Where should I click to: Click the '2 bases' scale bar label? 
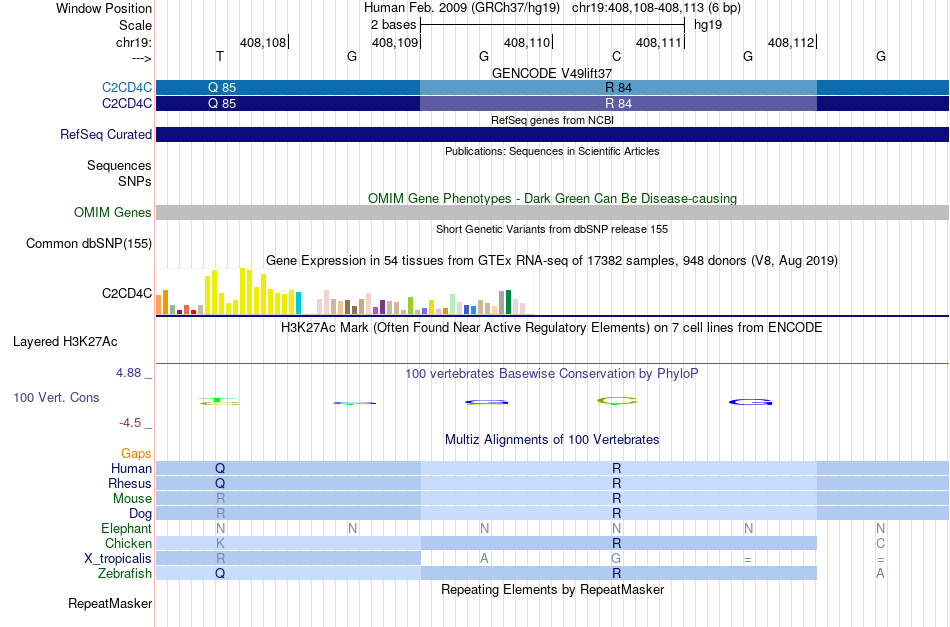point(394,25)
